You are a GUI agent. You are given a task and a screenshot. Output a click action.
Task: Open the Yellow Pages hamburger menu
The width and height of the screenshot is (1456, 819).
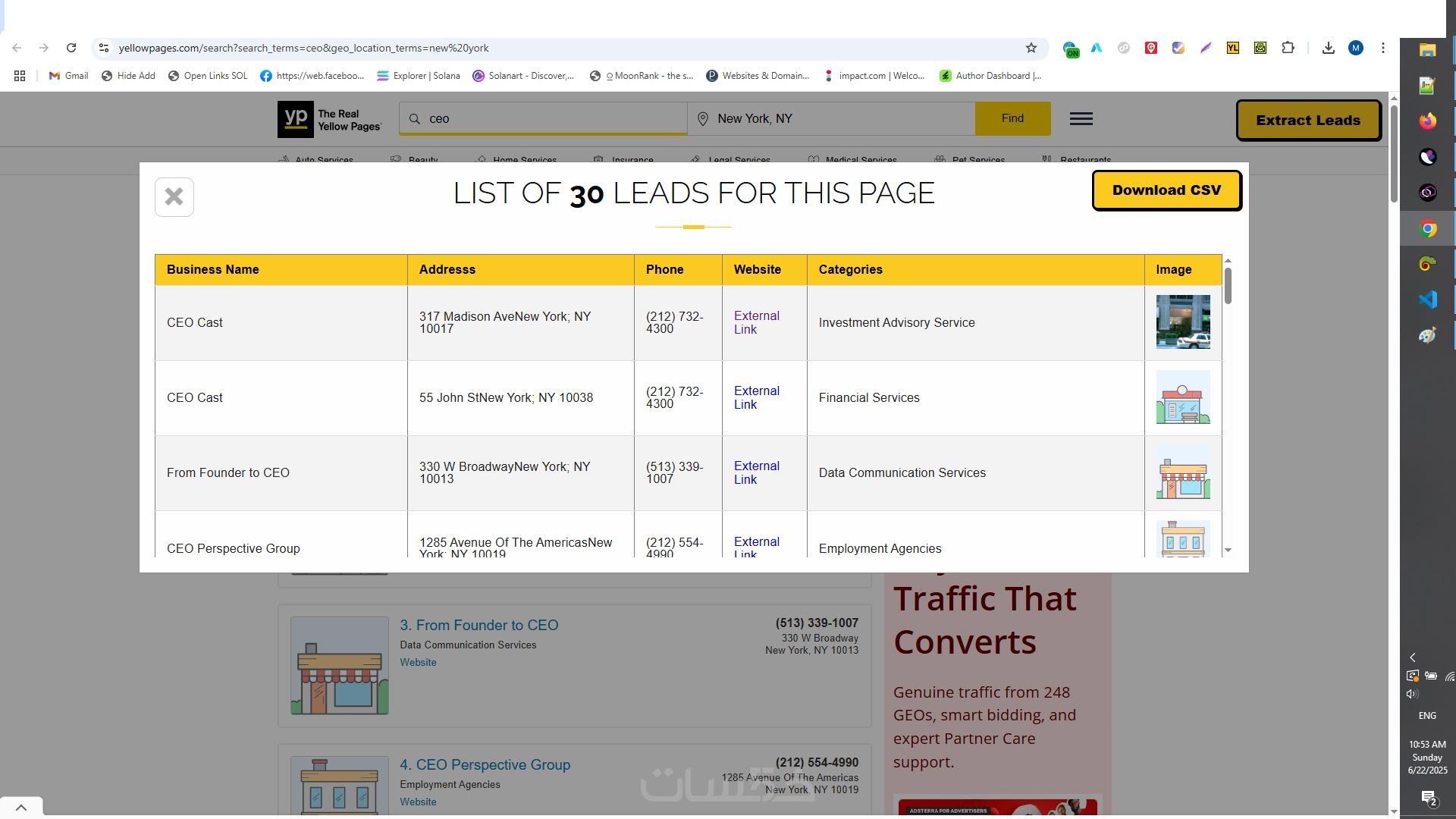click(1081, 119)
